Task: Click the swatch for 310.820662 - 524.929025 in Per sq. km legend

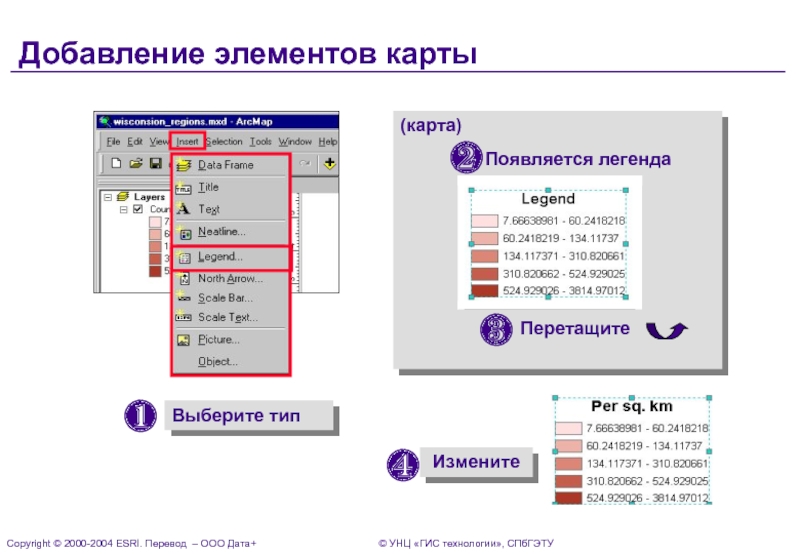Action: click(568, 481)
